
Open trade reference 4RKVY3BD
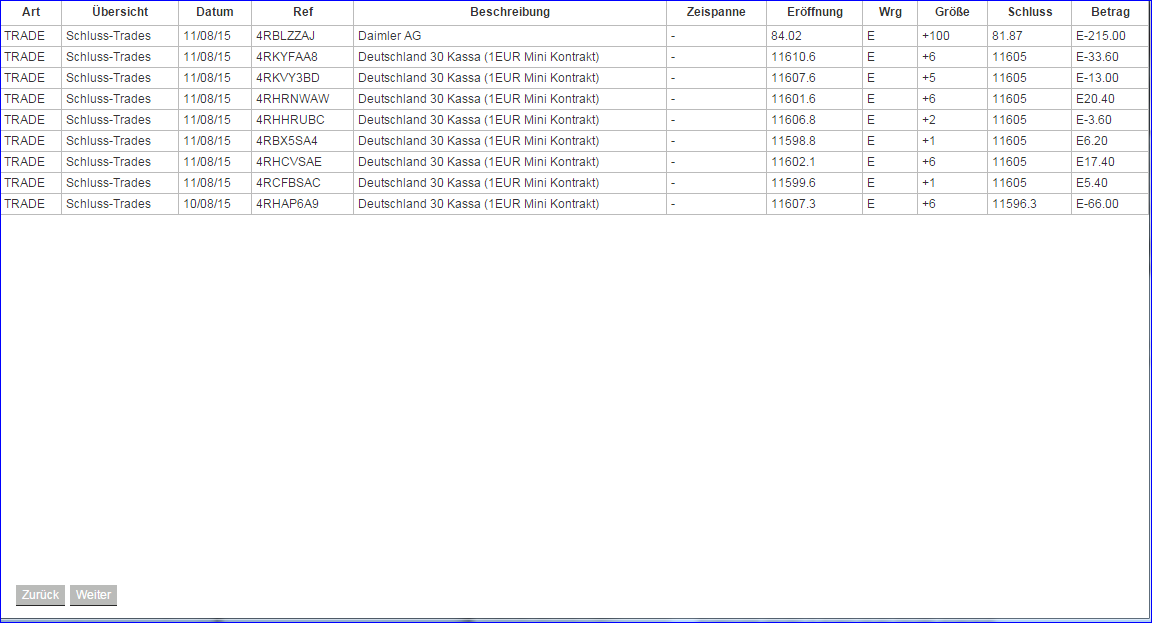pyautogui.click(x=289, y=77)
